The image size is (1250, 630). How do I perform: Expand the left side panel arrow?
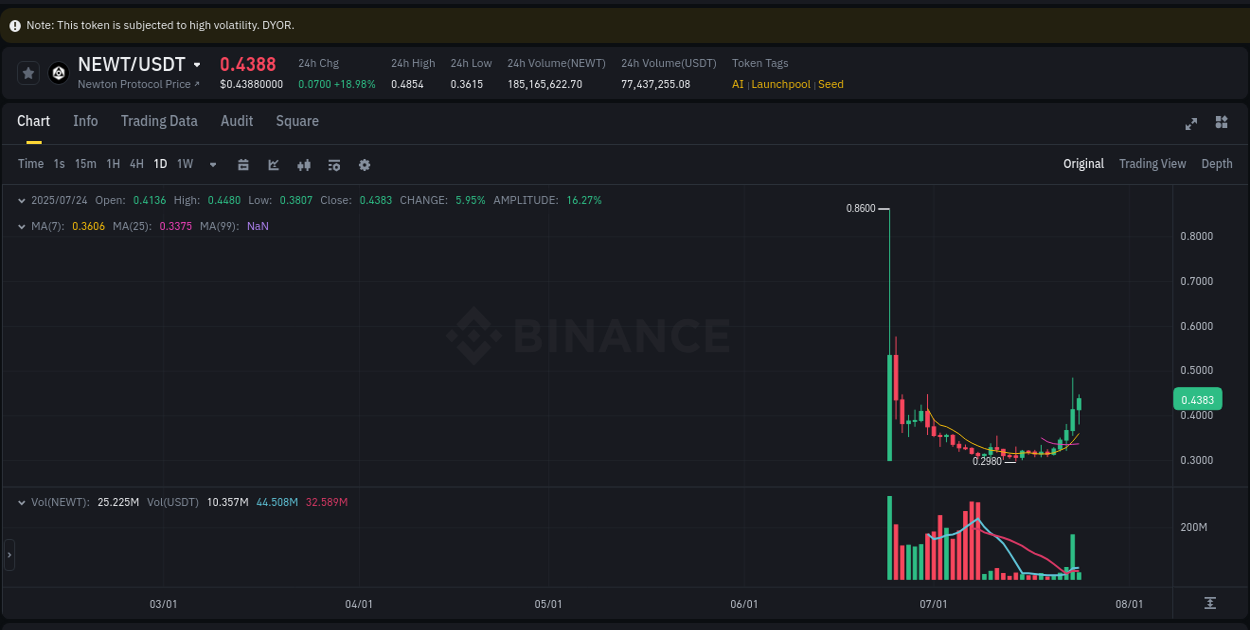pos(8,554)
